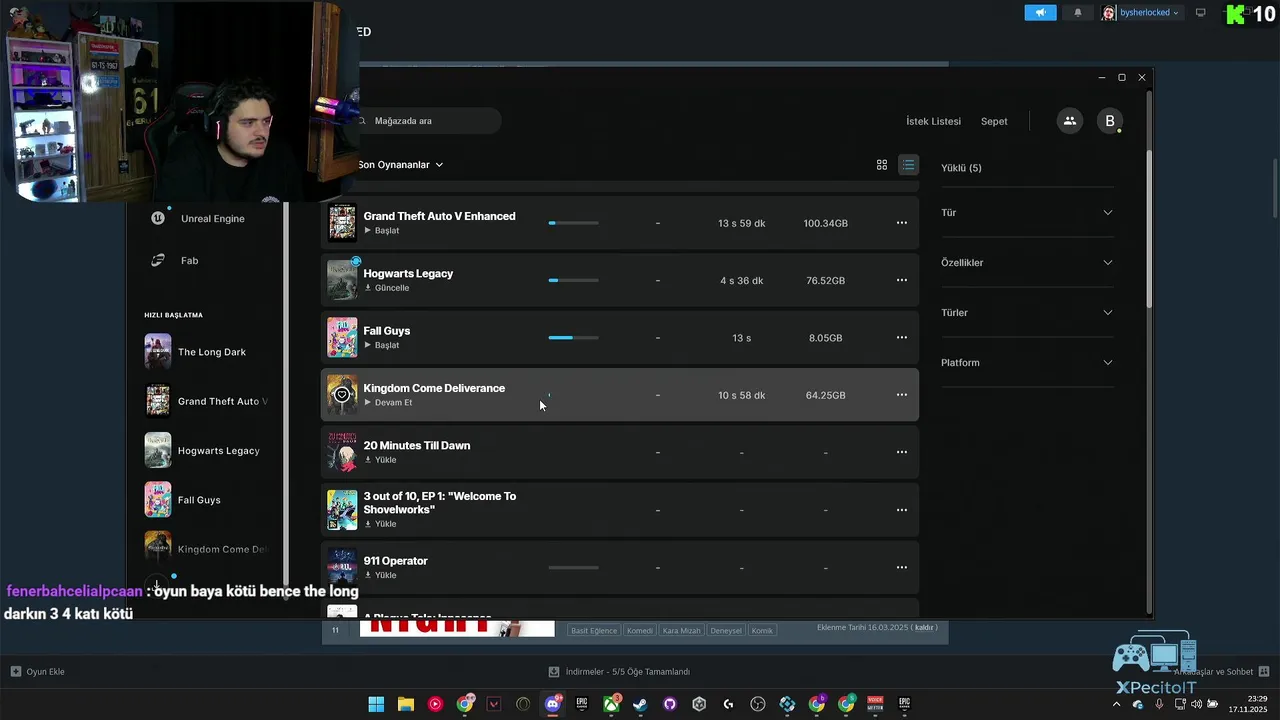Click the Mağazada ara search field
Screen dimensions: 1280x720
[x=429, y=121]
